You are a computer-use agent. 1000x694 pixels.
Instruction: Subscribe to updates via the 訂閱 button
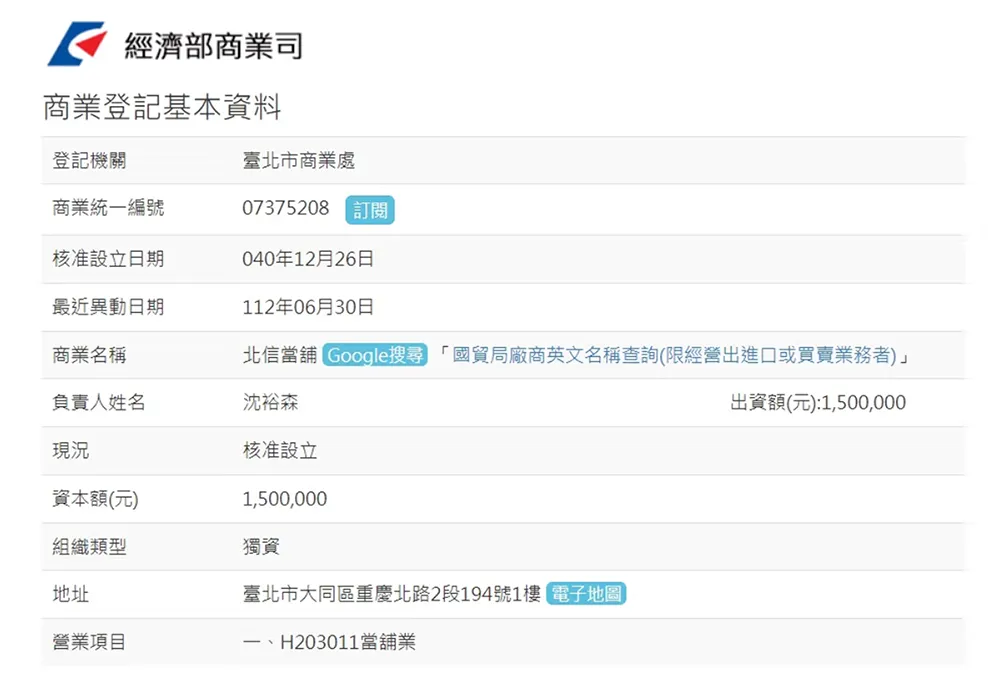point(370,210)
